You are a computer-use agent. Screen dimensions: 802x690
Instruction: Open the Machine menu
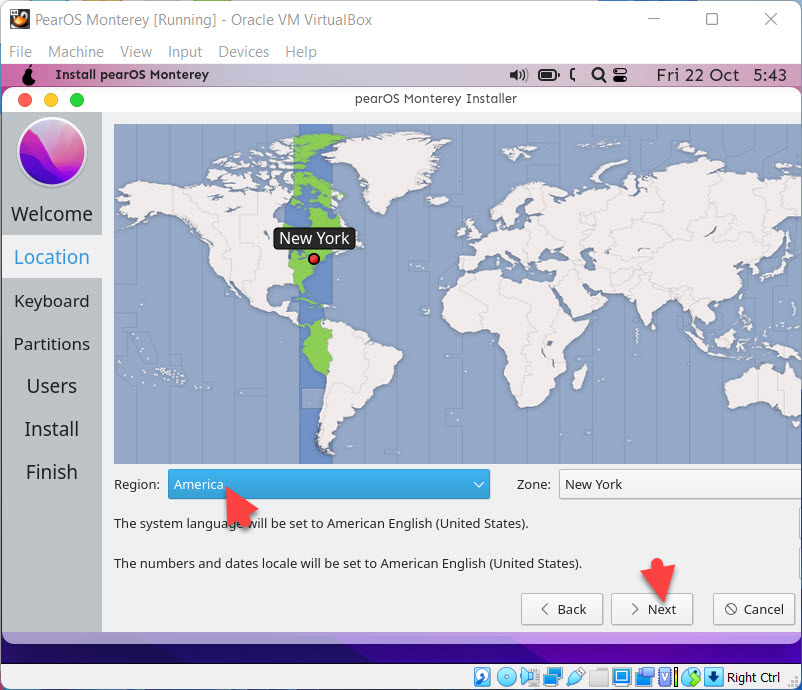[x=76, y=52]
